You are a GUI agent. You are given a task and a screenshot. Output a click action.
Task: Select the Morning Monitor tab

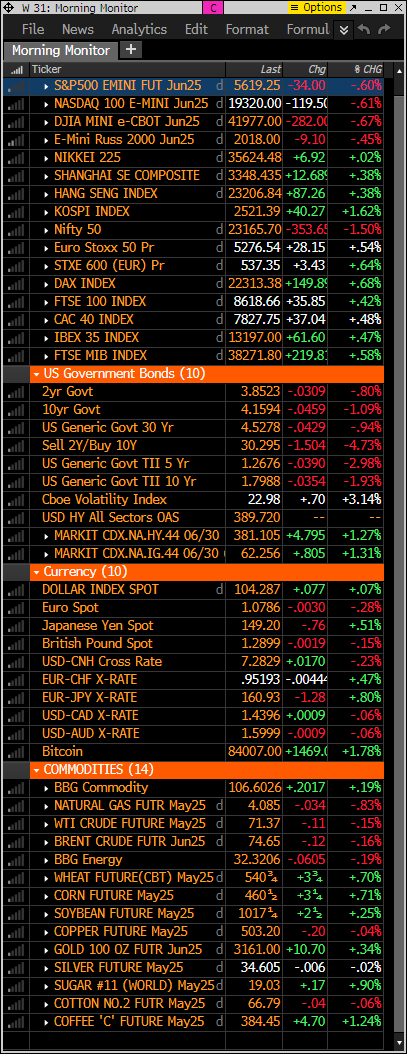(61, 50)
